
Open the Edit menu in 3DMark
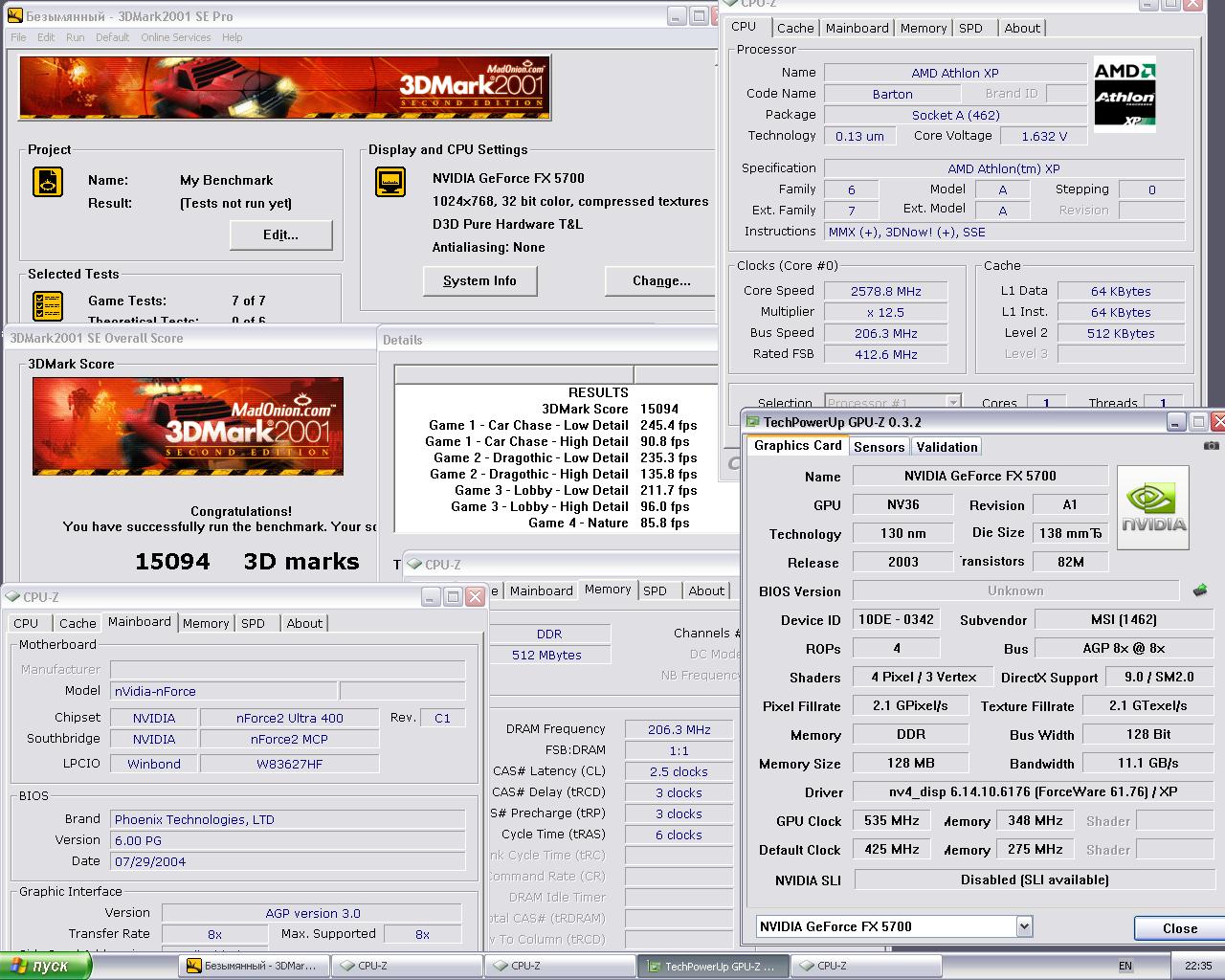(x=46, y=37)
